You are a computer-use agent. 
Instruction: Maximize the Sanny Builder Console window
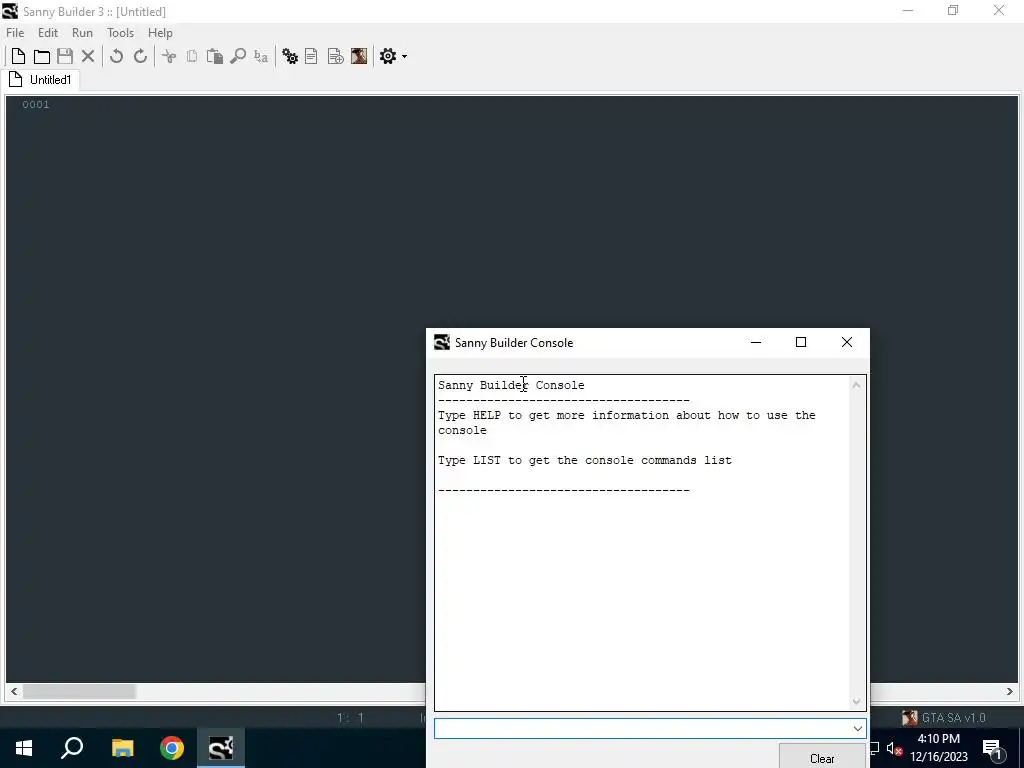tap(801, 342)
